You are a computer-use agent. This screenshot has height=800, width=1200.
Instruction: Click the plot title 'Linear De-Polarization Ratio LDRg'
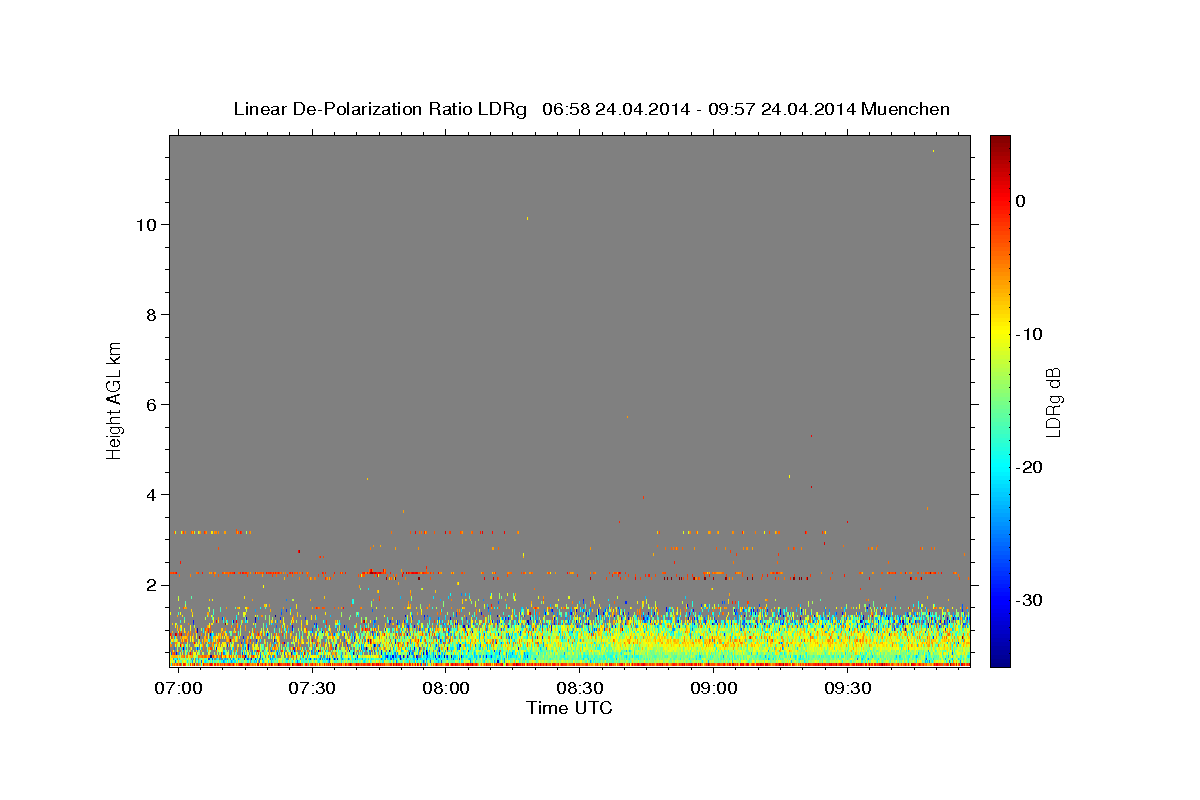coord(380,109)
